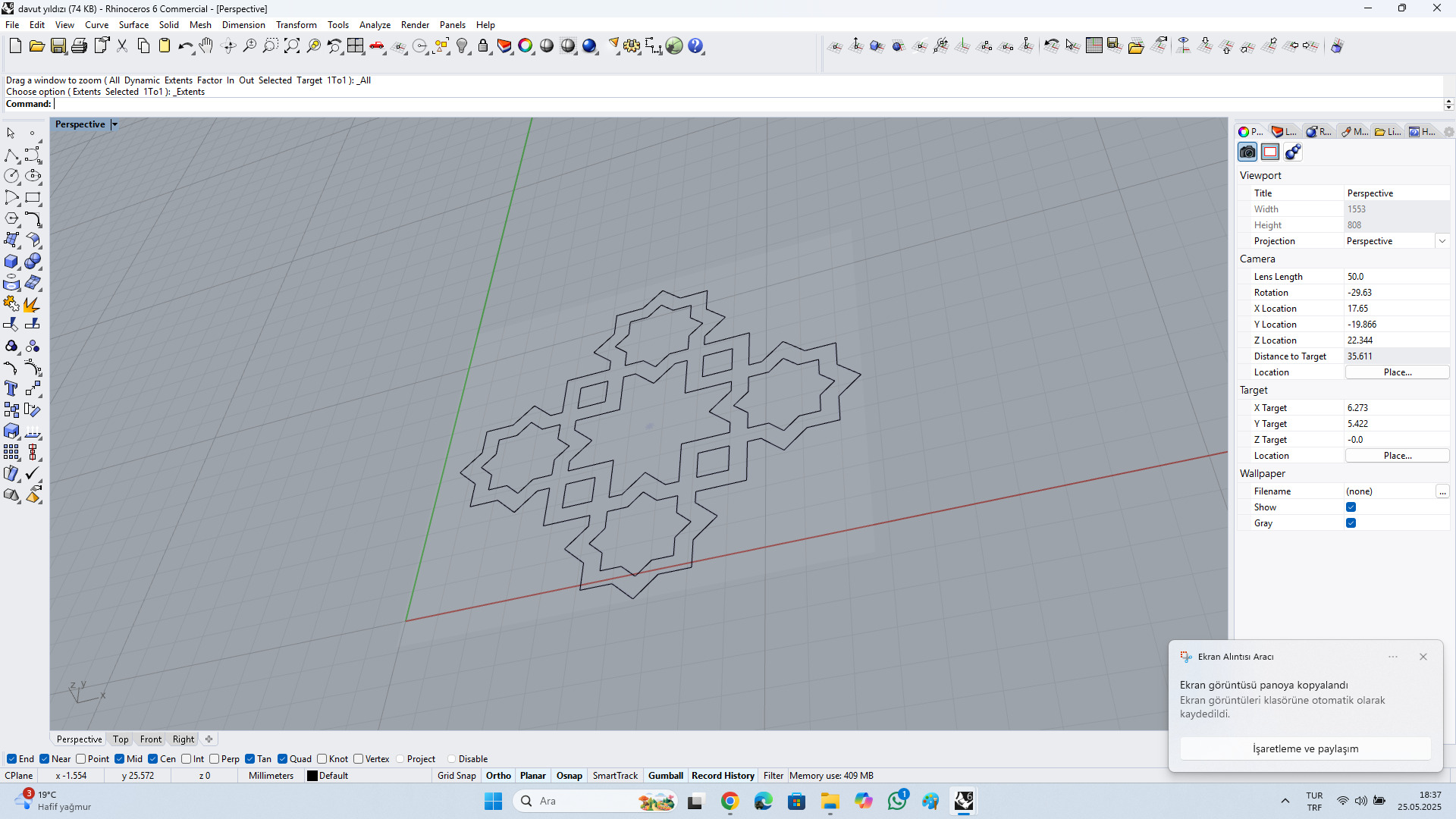Select the Box solid tool in sidebar
Image resolution: width=1456 pixels, height=819 pixels.
click(11, 262)
